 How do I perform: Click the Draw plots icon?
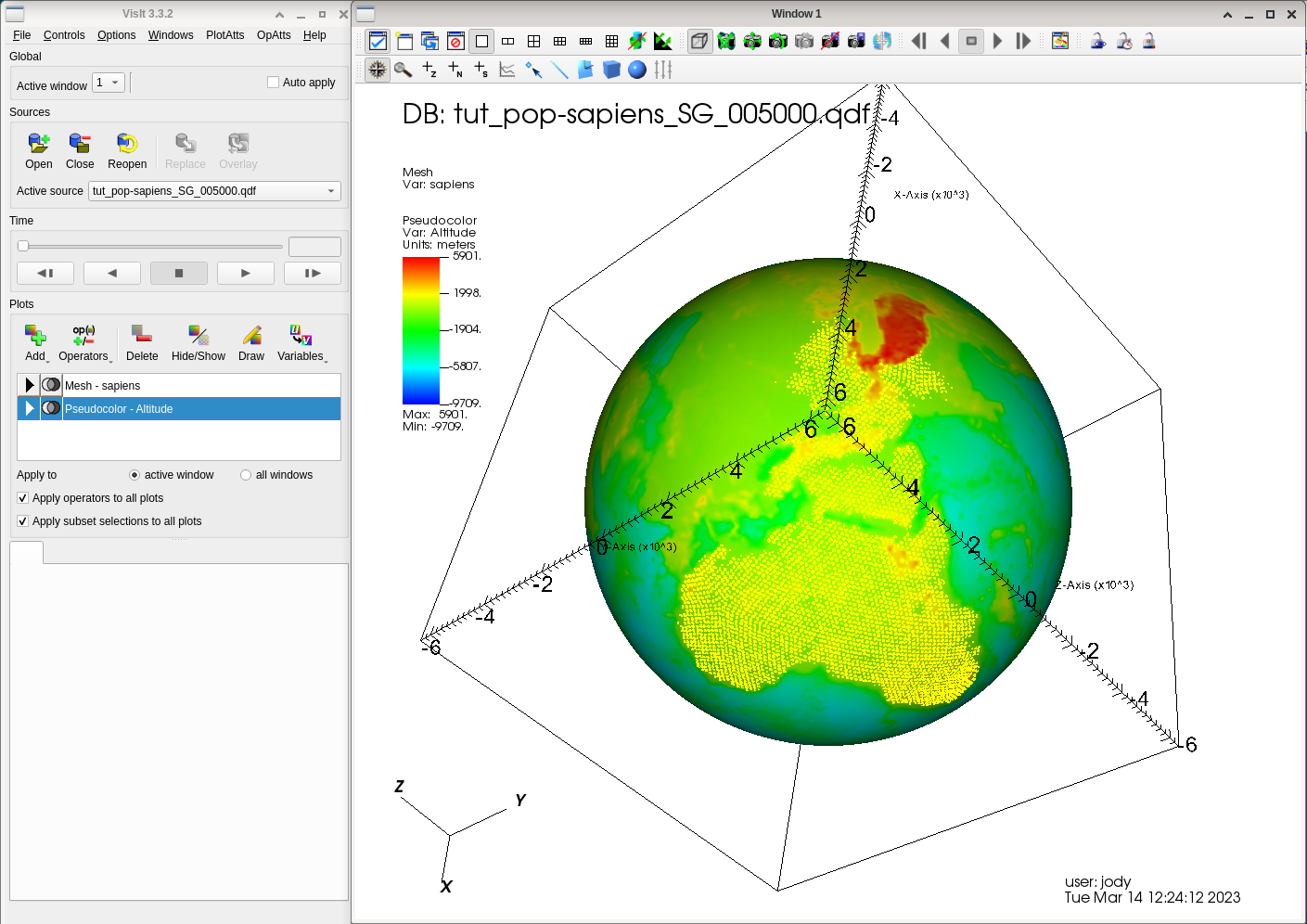(251, 335)
